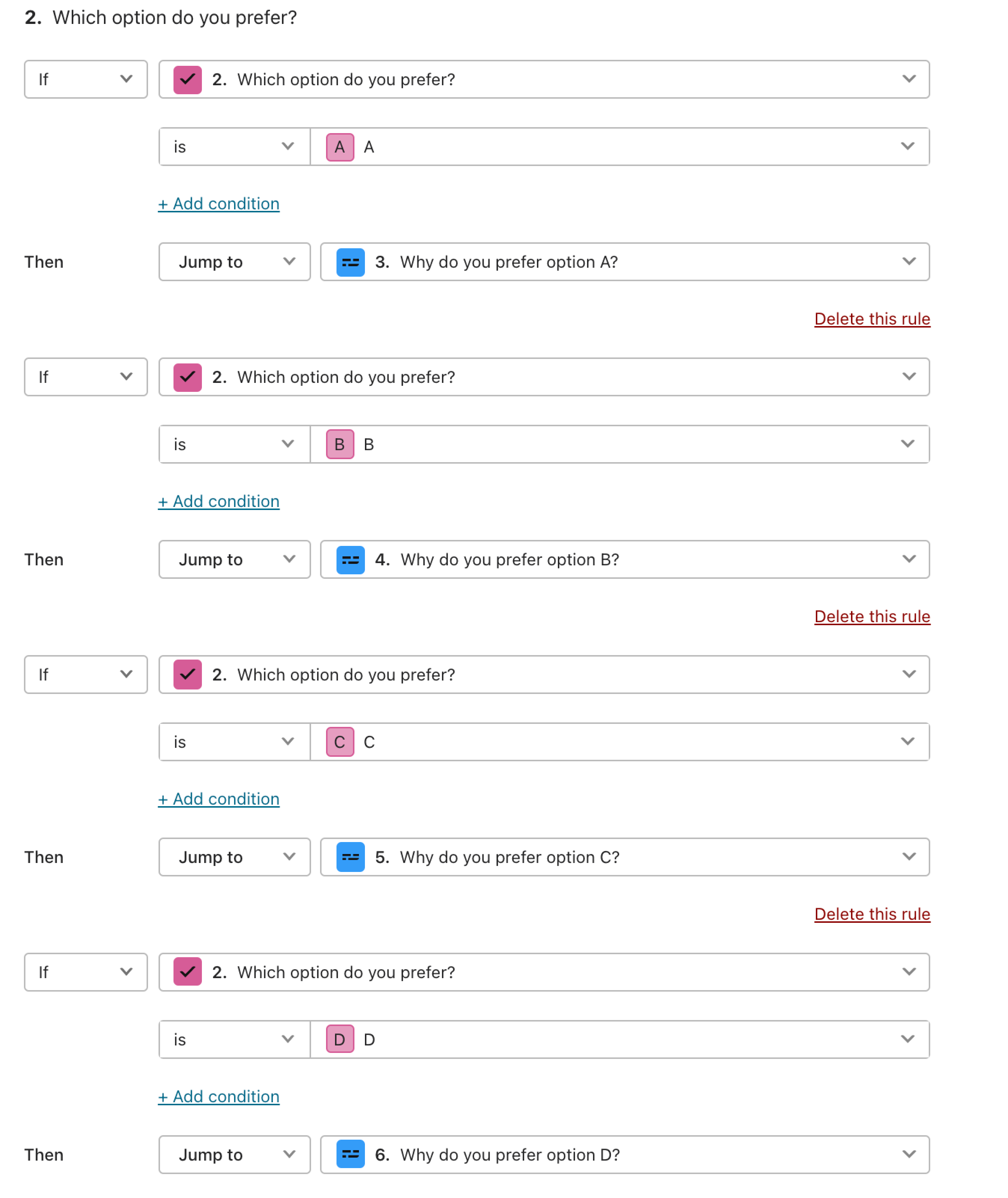This screenshot has width=1008, height=1198.
Task: Click blue short-text icon beside question 5
Action: (x=350, y=857)
